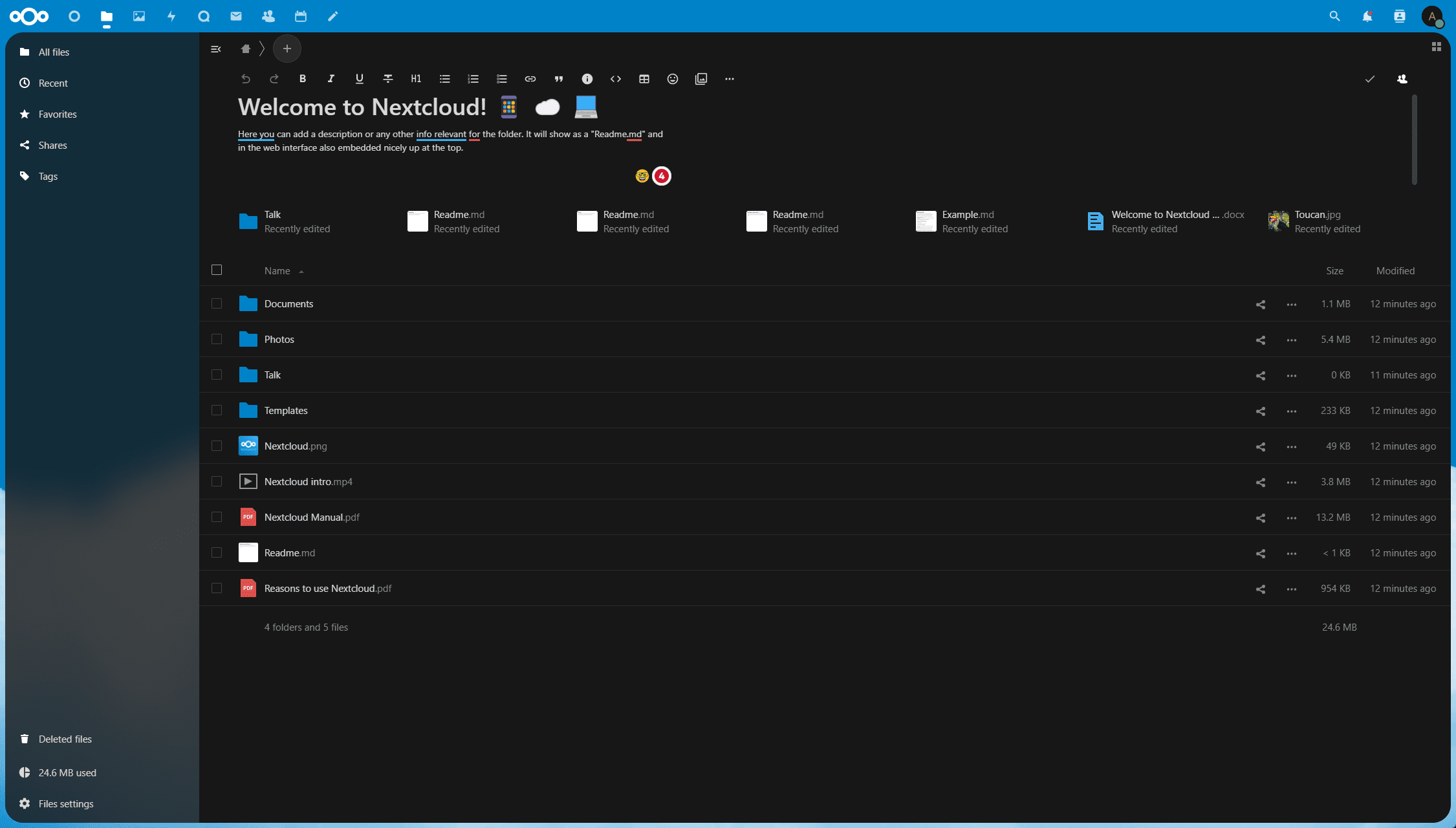Sort files by Name column
Screen dimensions: 1456x828
(277, 271)
